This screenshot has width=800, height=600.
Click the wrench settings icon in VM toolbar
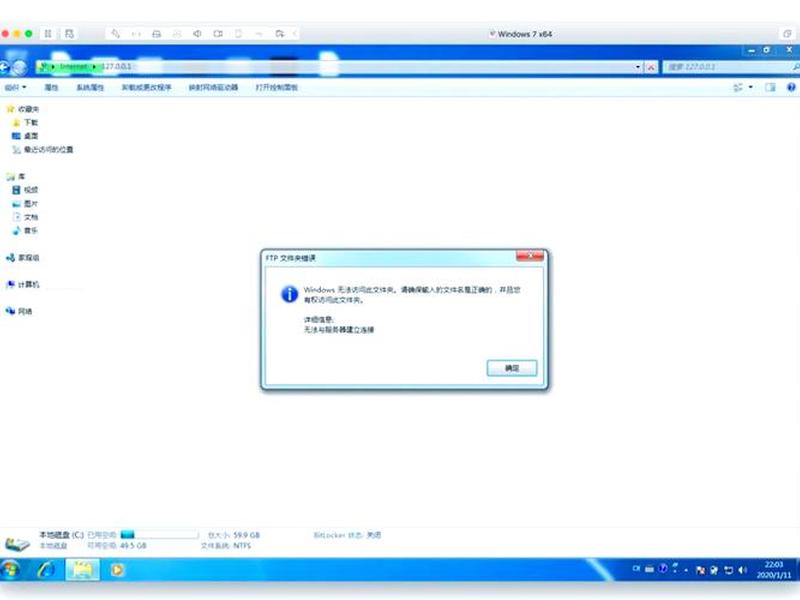(x=115, y=34)
